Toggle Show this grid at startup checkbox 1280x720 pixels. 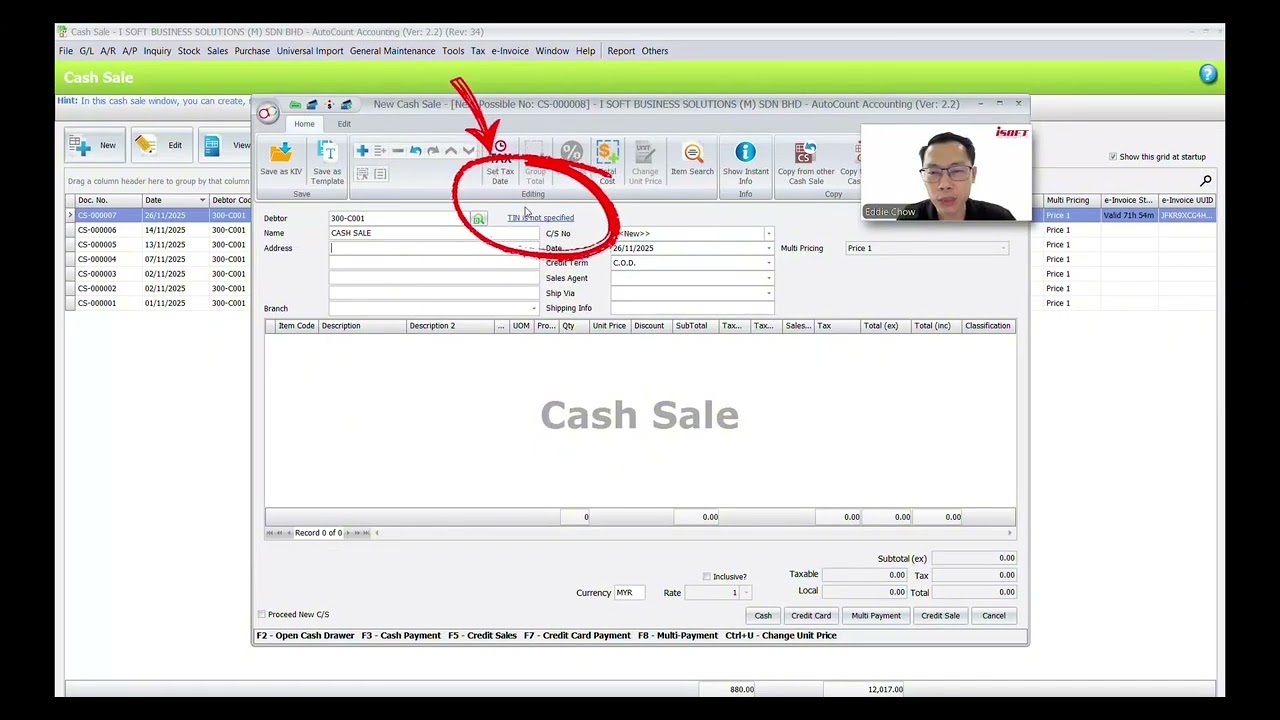(1113, 157)
